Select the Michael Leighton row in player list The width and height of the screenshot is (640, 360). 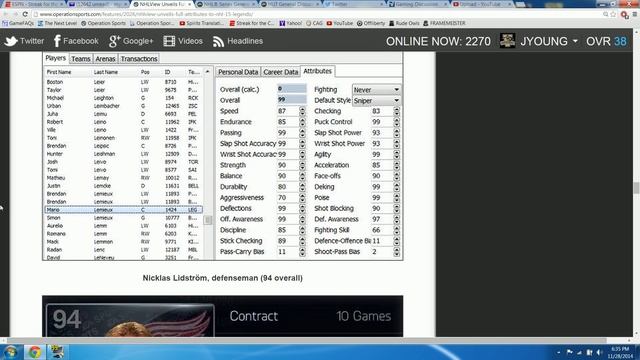[x=123, y=98]
